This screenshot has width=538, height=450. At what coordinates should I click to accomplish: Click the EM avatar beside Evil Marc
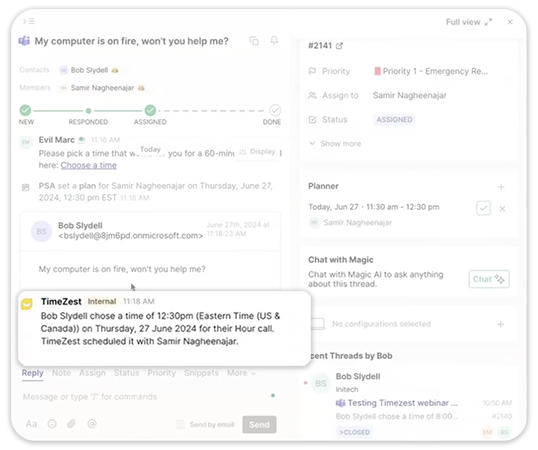point(25,142)
